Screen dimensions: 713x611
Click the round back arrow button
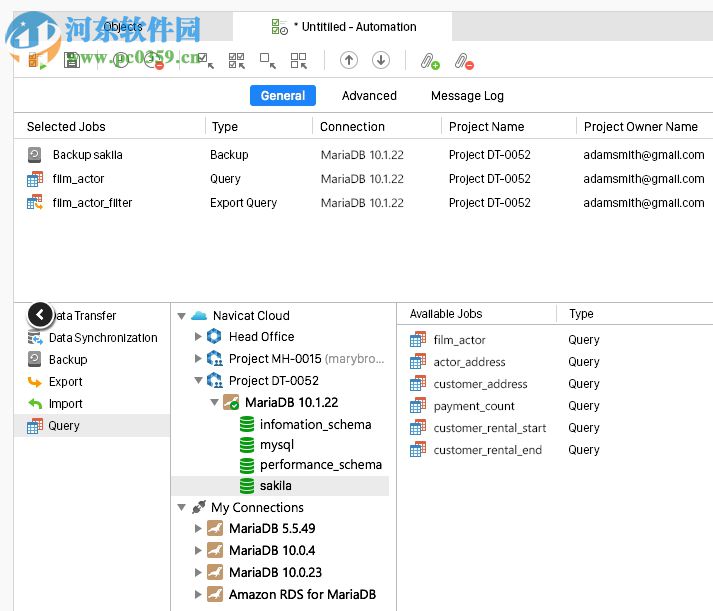coord(40,315)
